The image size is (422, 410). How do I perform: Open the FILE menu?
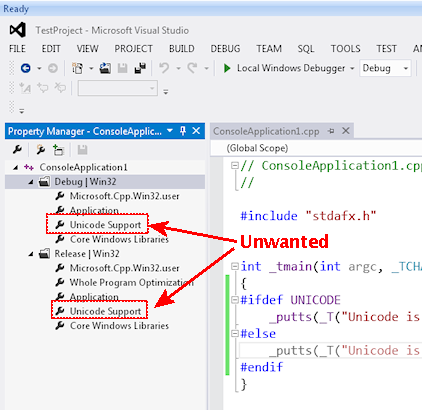pyautogui.click(x=17, y=49)
